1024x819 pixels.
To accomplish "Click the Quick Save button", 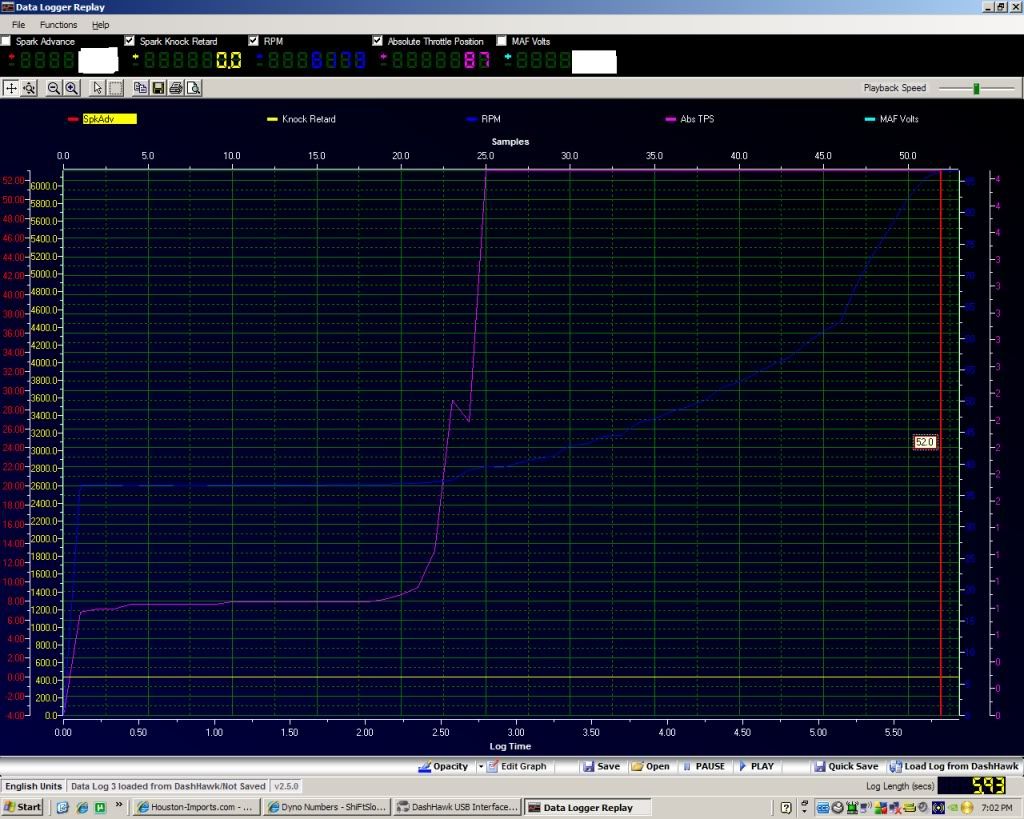I will (846, 766).
